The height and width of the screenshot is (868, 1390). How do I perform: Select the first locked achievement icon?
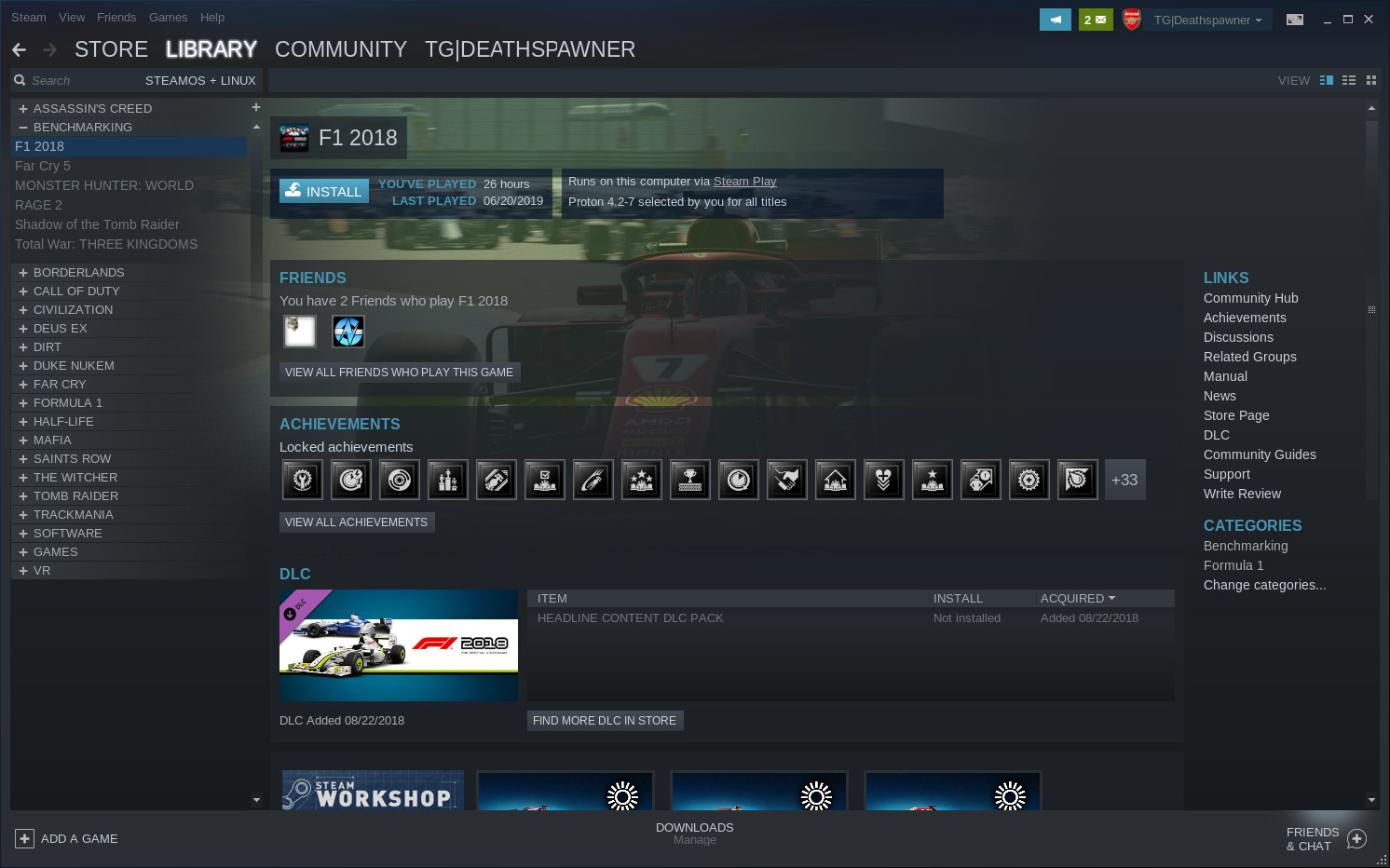(x=303, y=480)
